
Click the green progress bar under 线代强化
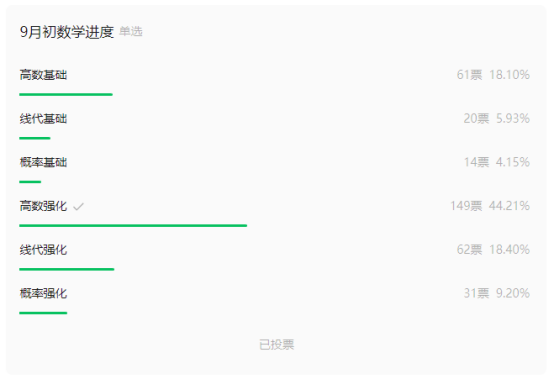pyautogui.click(x=66, y=269)
